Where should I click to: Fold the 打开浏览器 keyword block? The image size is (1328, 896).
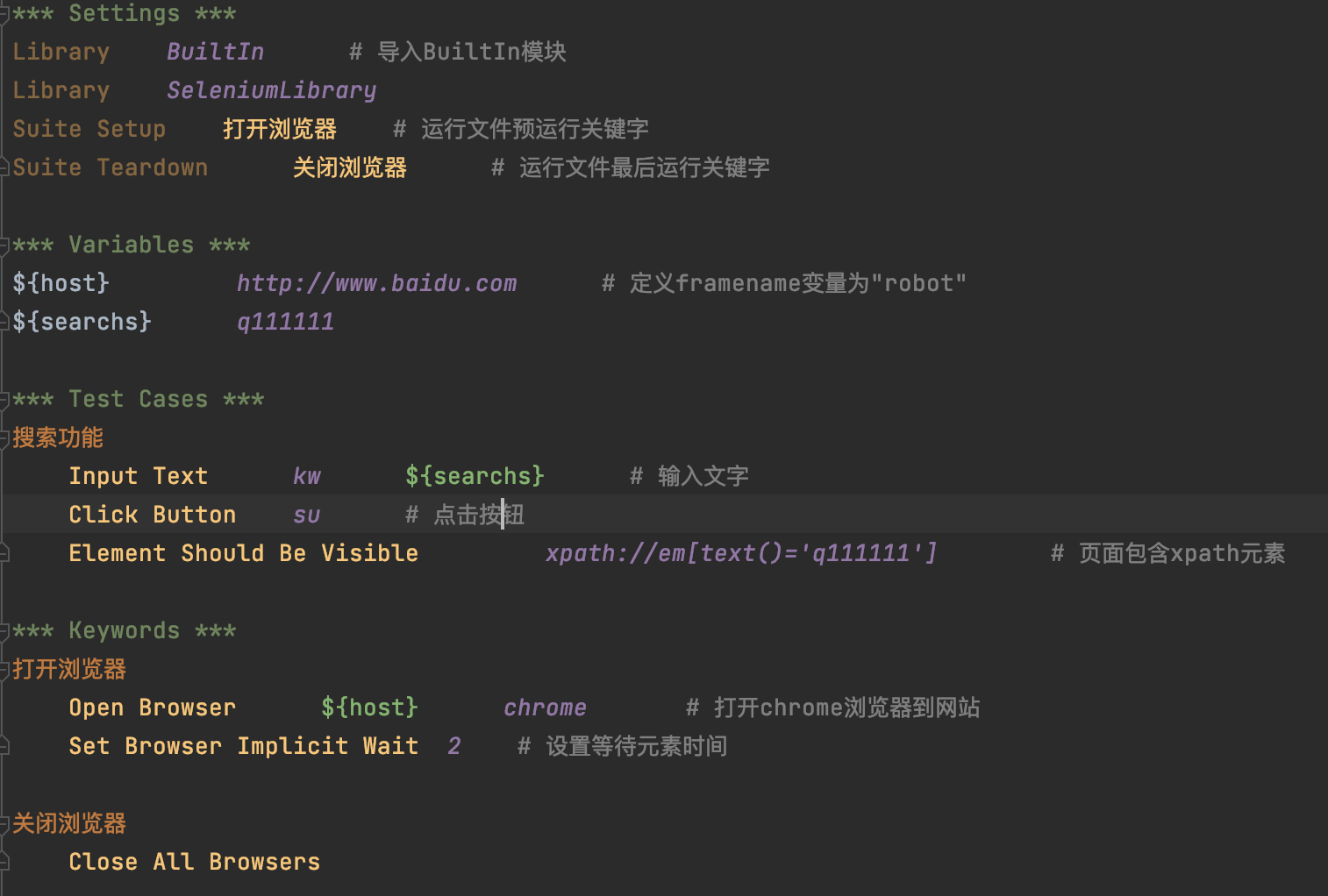(x=4, y=670)
